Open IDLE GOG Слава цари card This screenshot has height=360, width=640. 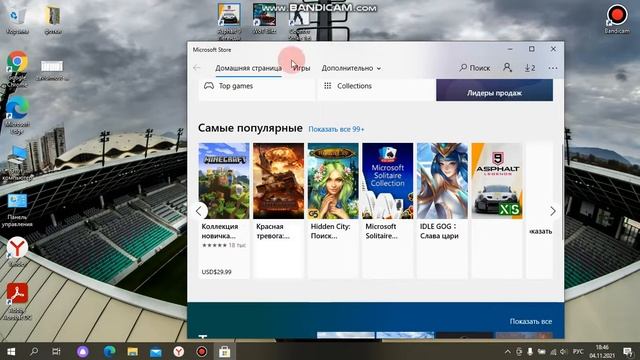tap(442, 211)
